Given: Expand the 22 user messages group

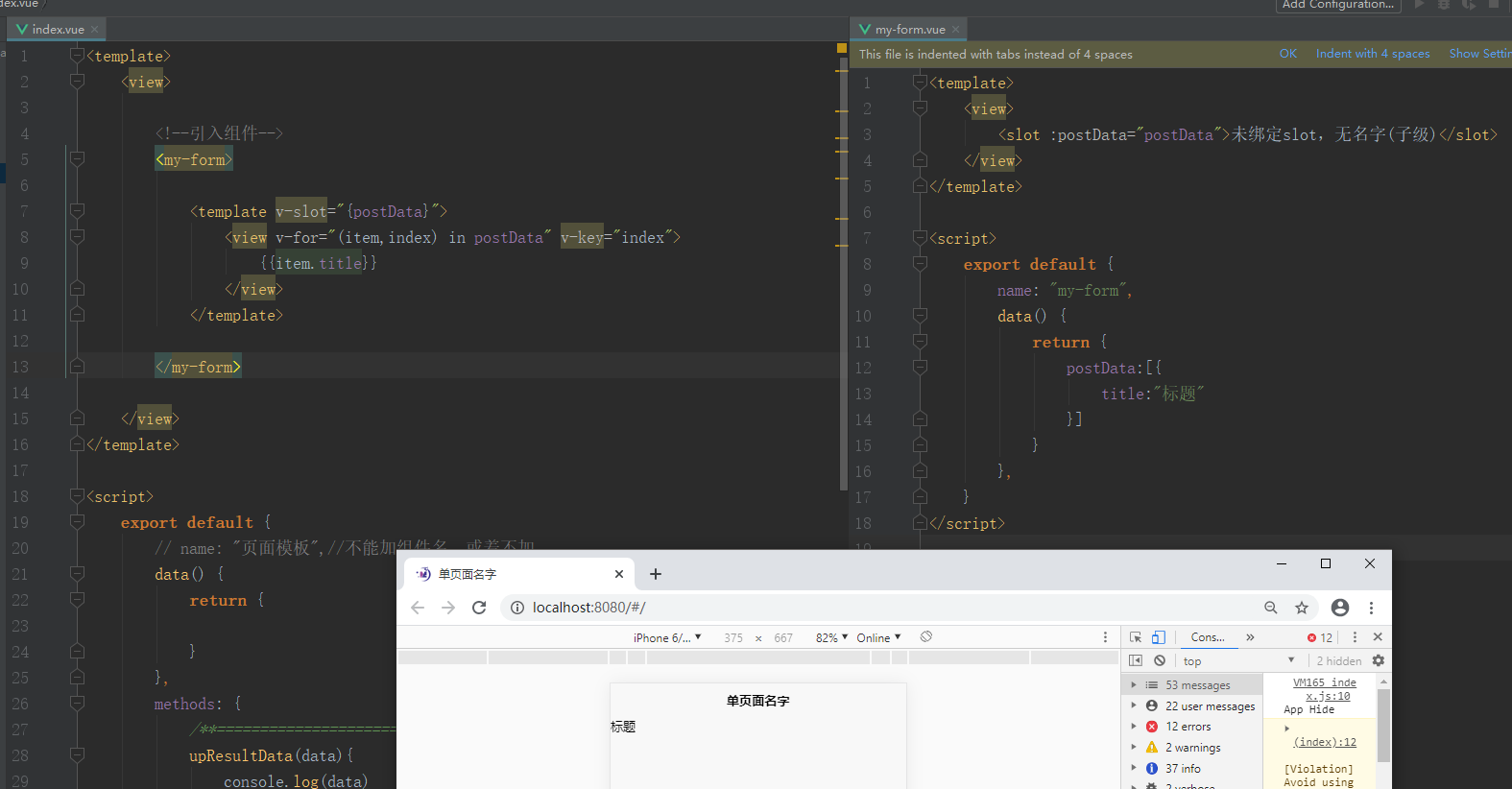Looking at the screenshot, I should (1134, 705).
